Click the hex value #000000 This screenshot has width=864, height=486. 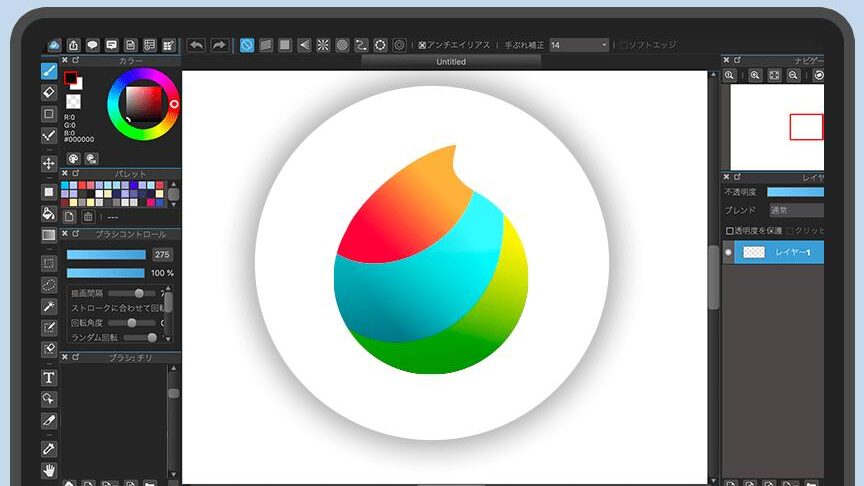click(x=79, y=139)
